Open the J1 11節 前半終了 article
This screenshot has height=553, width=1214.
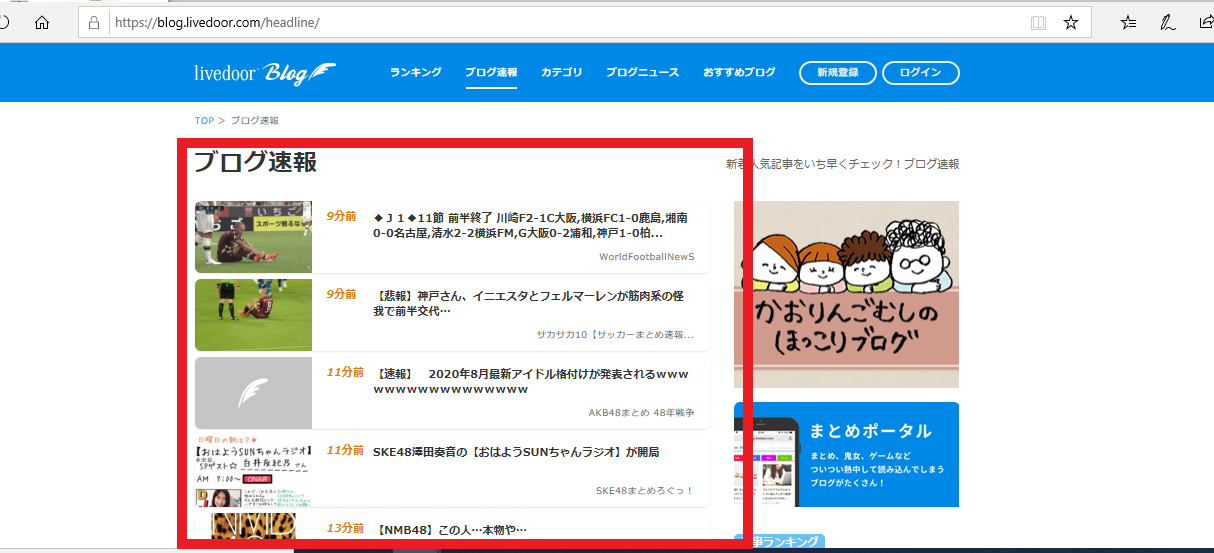pos(530,225)
